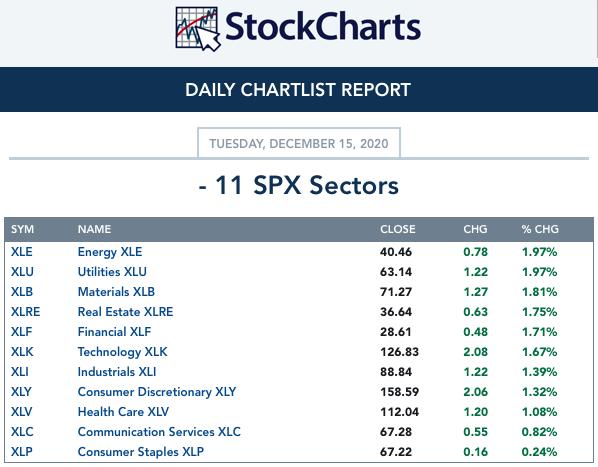Open Utilities XLU chart link

(x=112, y=272)
